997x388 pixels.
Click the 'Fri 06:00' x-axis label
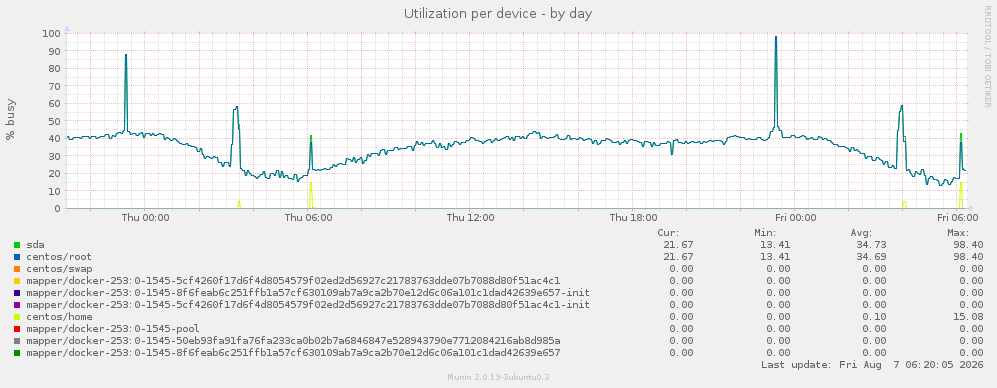pyautogui.click(x=958, y=218)
